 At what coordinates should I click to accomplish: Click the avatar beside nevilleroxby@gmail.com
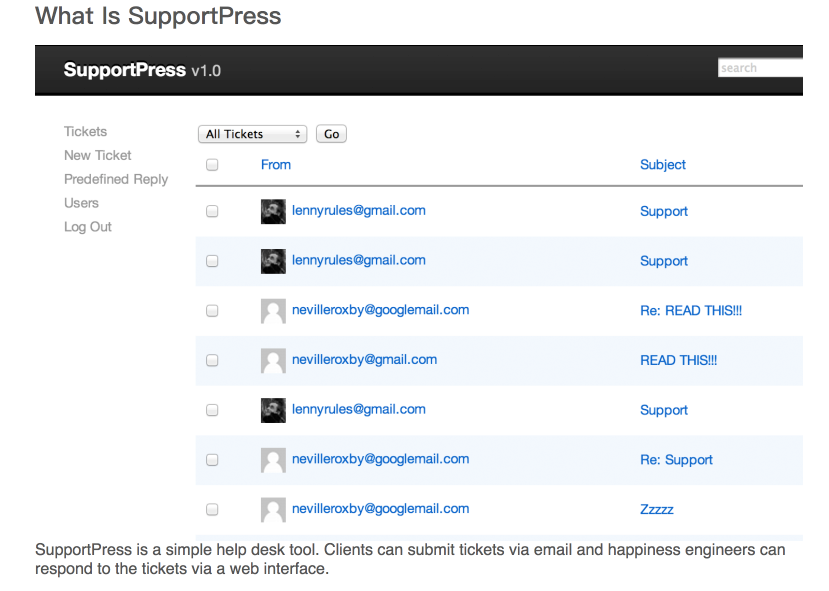tap(273, 361)
